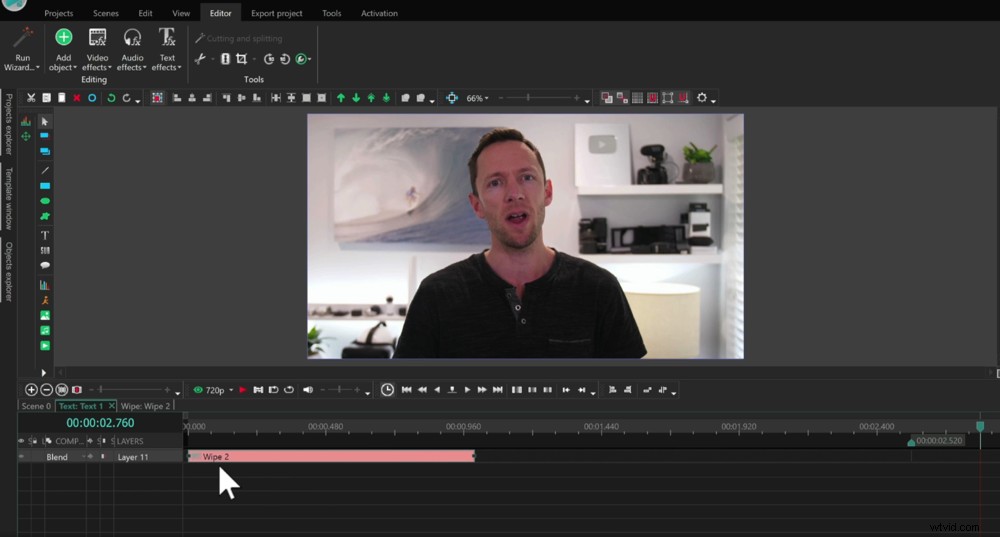Click the playhead marker on timeline ruler

(980, 426)
